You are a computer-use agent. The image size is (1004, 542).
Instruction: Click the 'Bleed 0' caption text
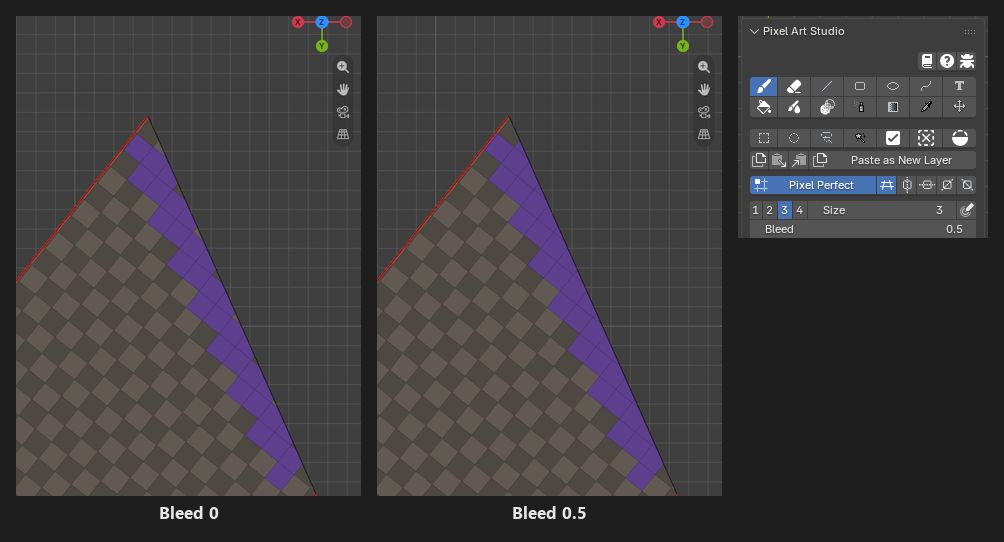189,513
